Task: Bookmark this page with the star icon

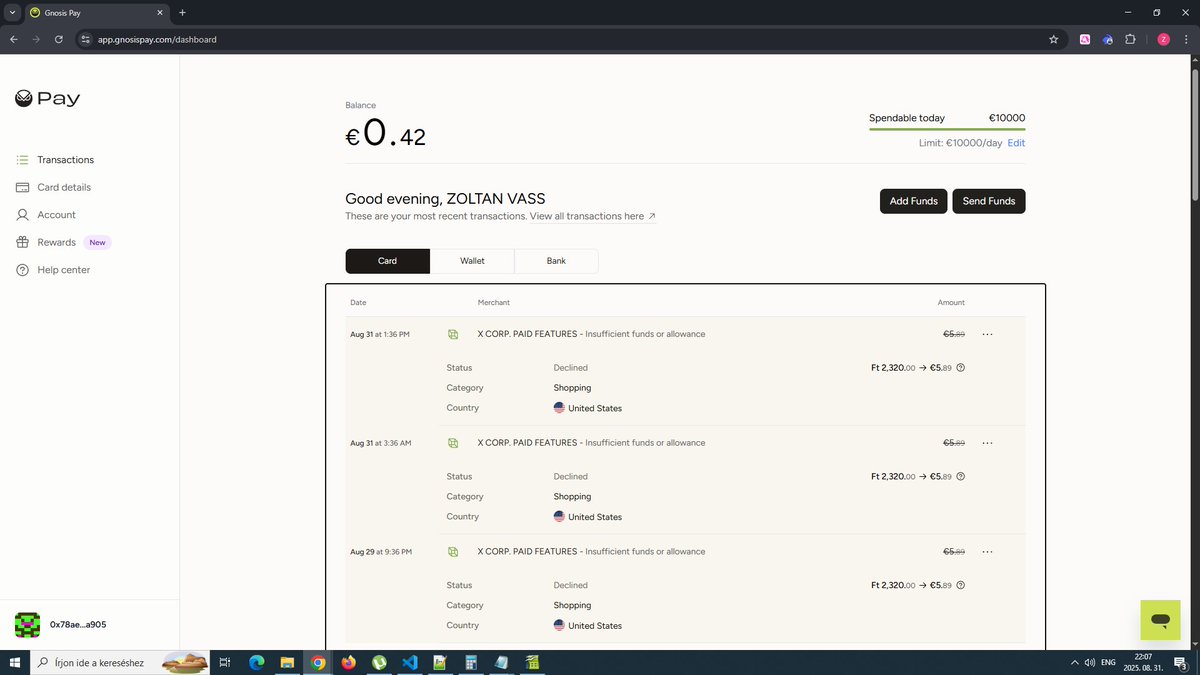Action: pos(1053,39)
